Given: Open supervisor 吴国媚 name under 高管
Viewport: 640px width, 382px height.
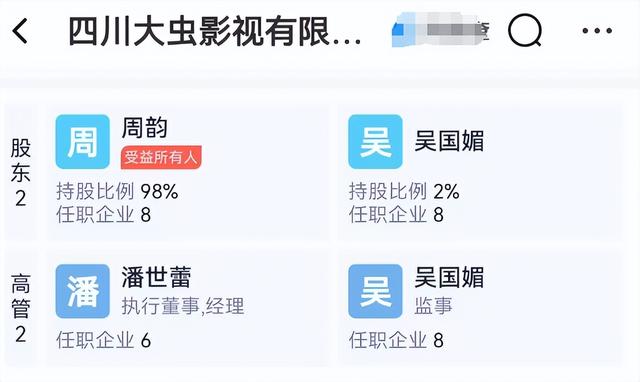Looking at the screenshot, I should click(449, 278).
